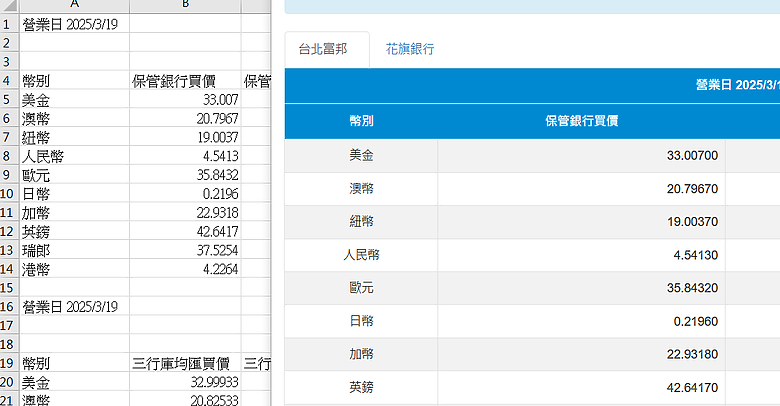Click 人民幣 in the web table
The height and width of the screenshot is (406, 780).
pos(361,255)
